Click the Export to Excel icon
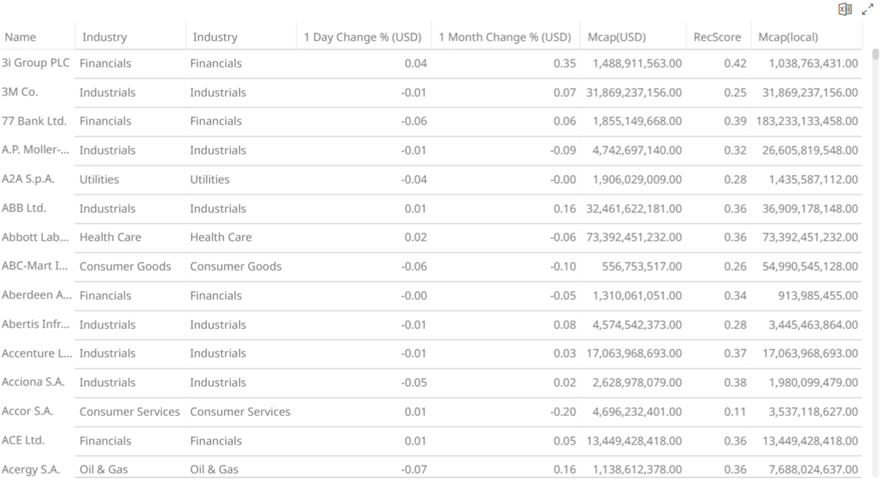Screen dimensions: 883x481 point(845,9)
